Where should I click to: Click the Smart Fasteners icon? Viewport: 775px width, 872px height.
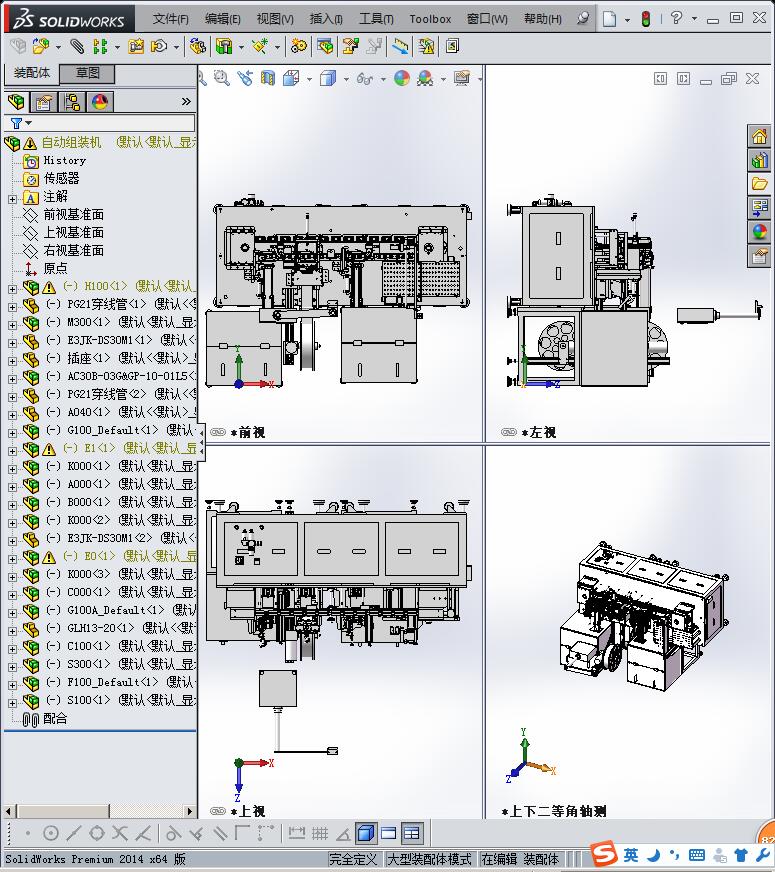pos(136,46)
